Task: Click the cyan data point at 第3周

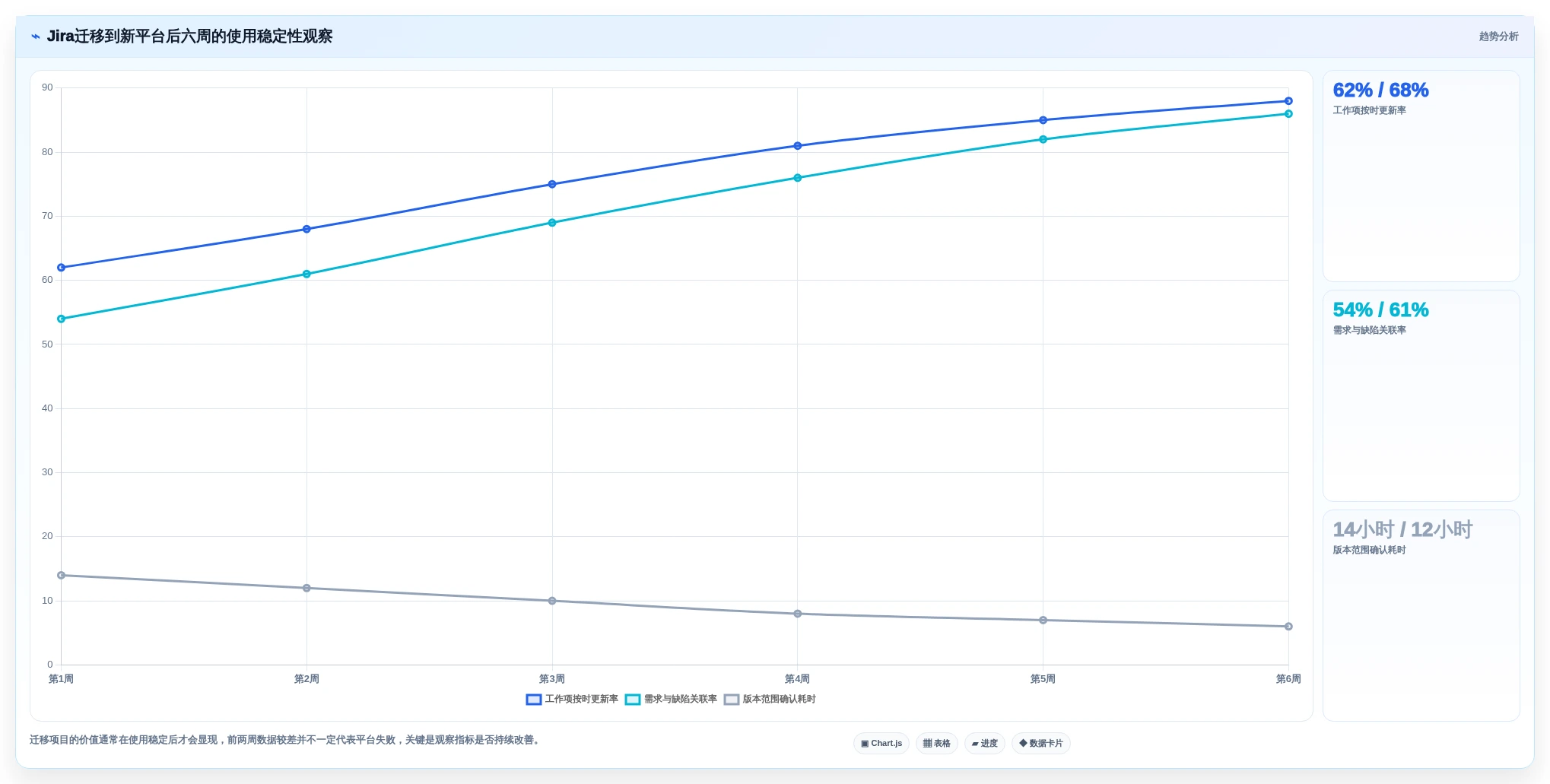Action: [552, 223]
